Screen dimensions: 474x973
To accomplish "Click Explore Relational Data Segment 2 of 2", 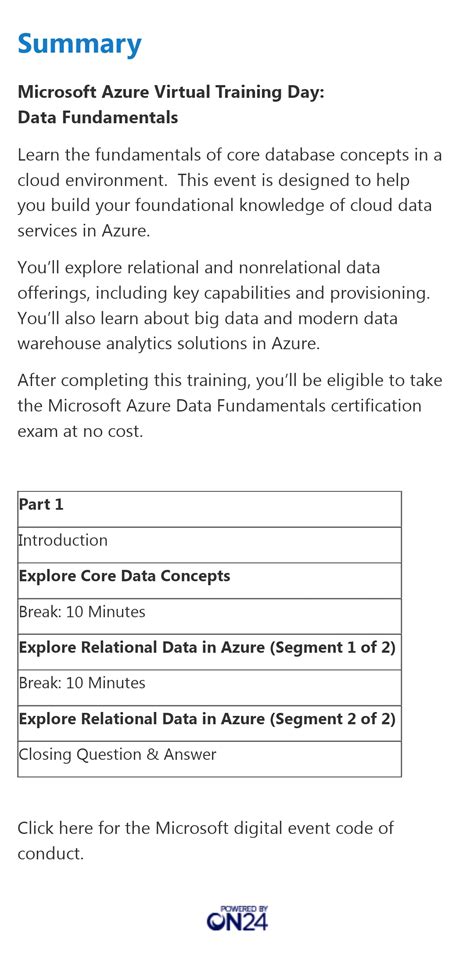I will pos(209,724).
